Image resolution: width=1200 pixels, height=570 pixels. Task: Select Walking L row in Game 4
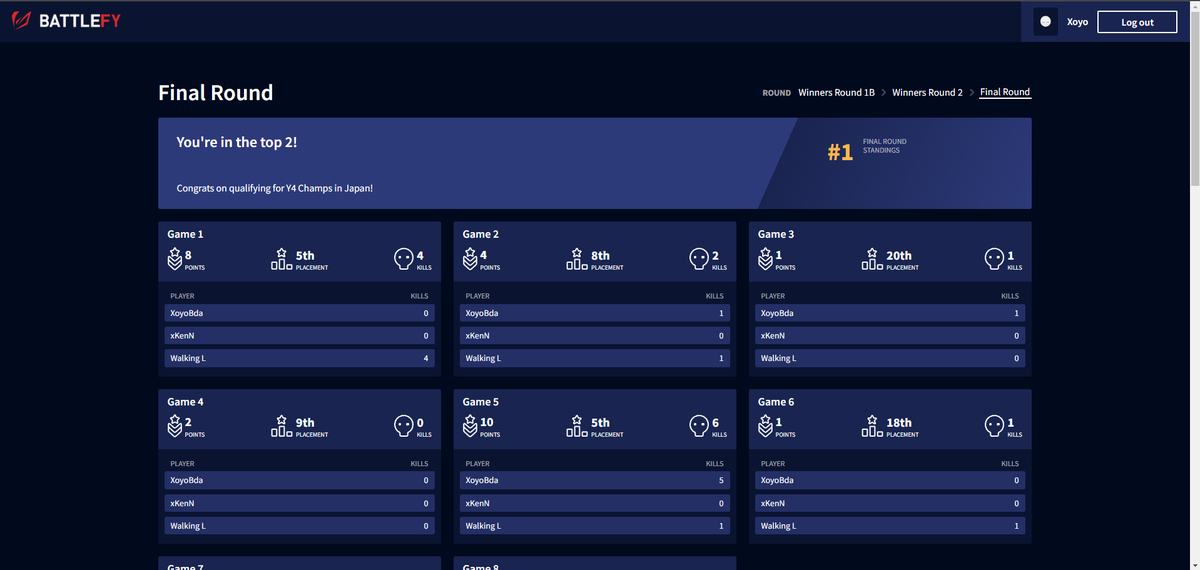point(300,526)
